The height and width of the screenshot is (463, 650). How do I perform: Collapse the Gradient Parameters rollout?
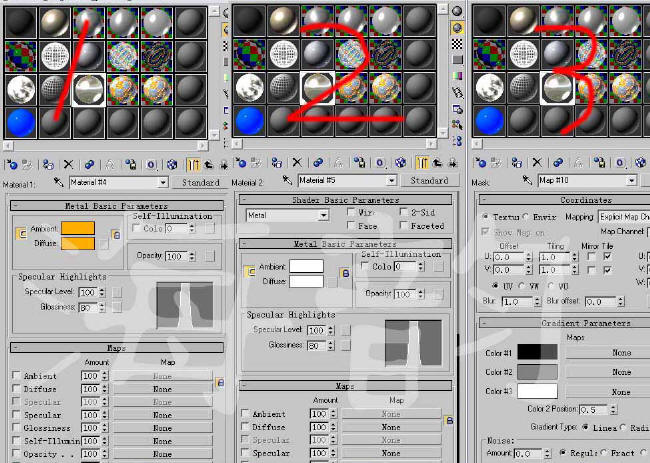point(565,323)
